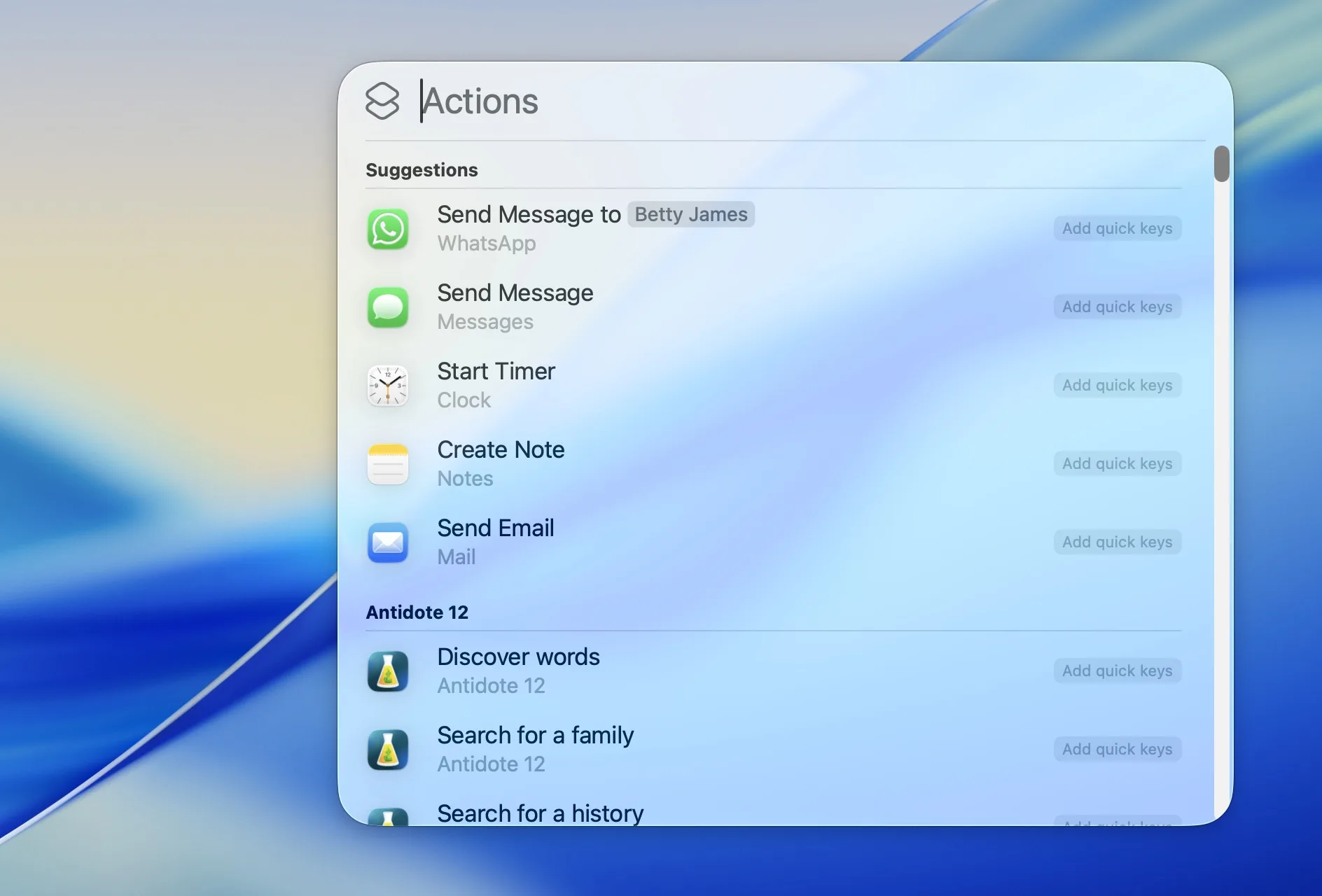Select the Start Timer action

coord(496,372)
